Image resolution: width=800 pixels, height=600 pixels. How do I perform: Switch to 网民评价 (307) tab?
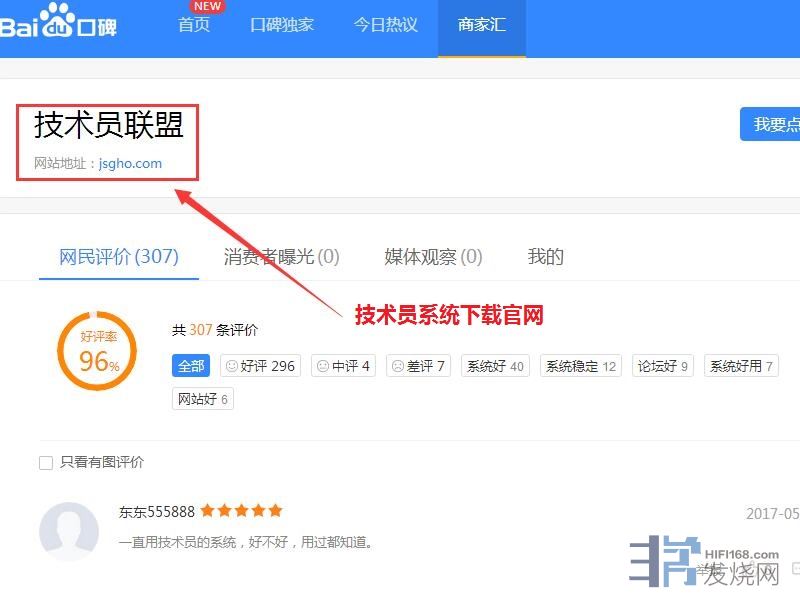coord(118,257)
